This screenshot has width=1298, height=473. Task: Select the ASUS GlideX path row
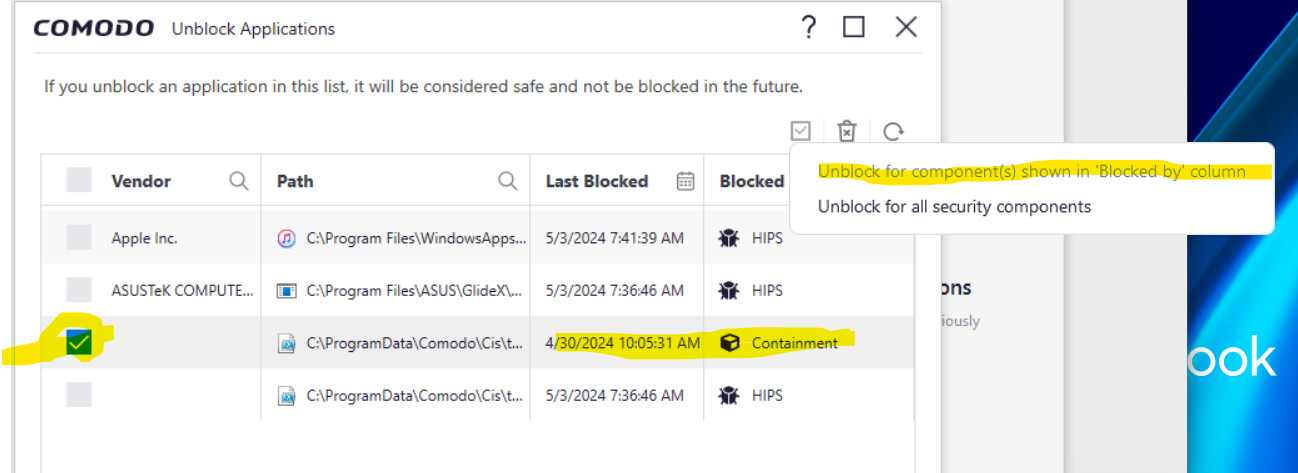[414, 291]
